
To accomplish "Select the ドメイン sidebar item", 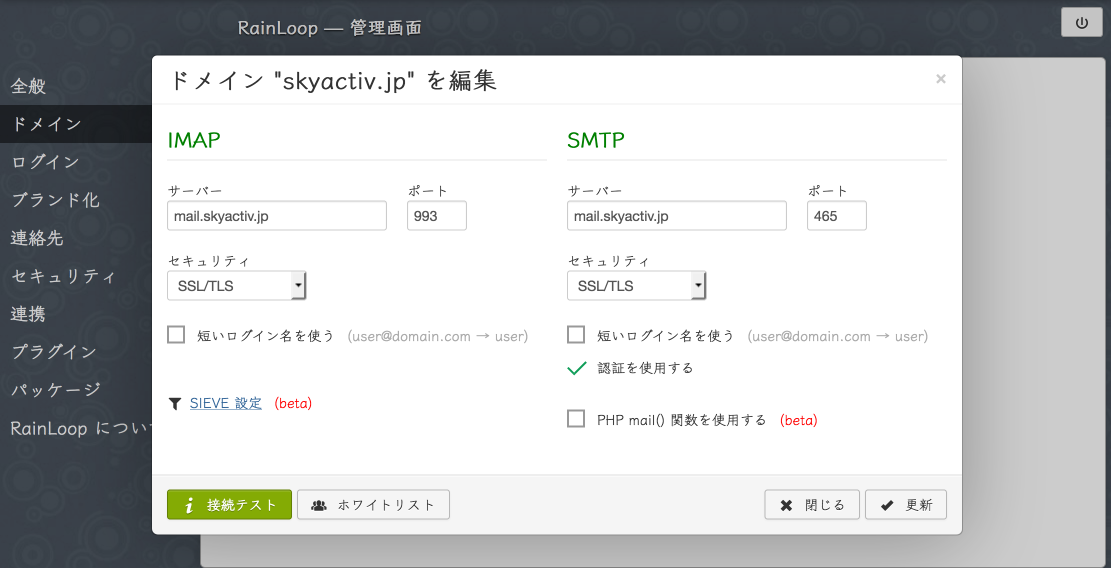I will point(76,124).
